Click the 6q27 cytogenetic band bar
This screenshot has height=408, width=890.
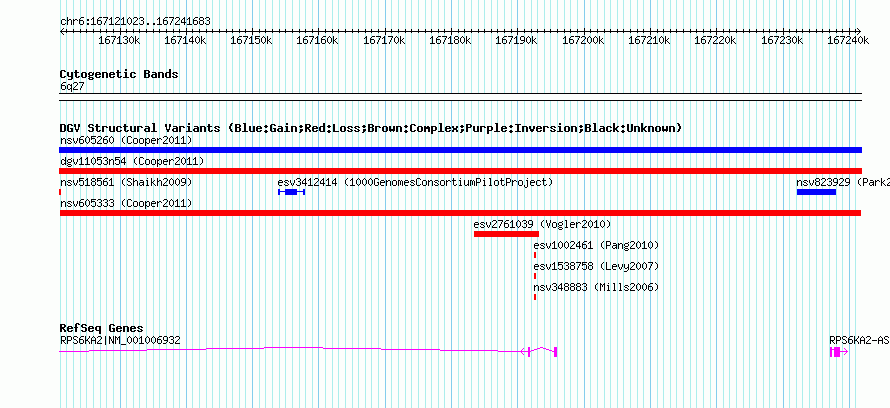(460, 97)
